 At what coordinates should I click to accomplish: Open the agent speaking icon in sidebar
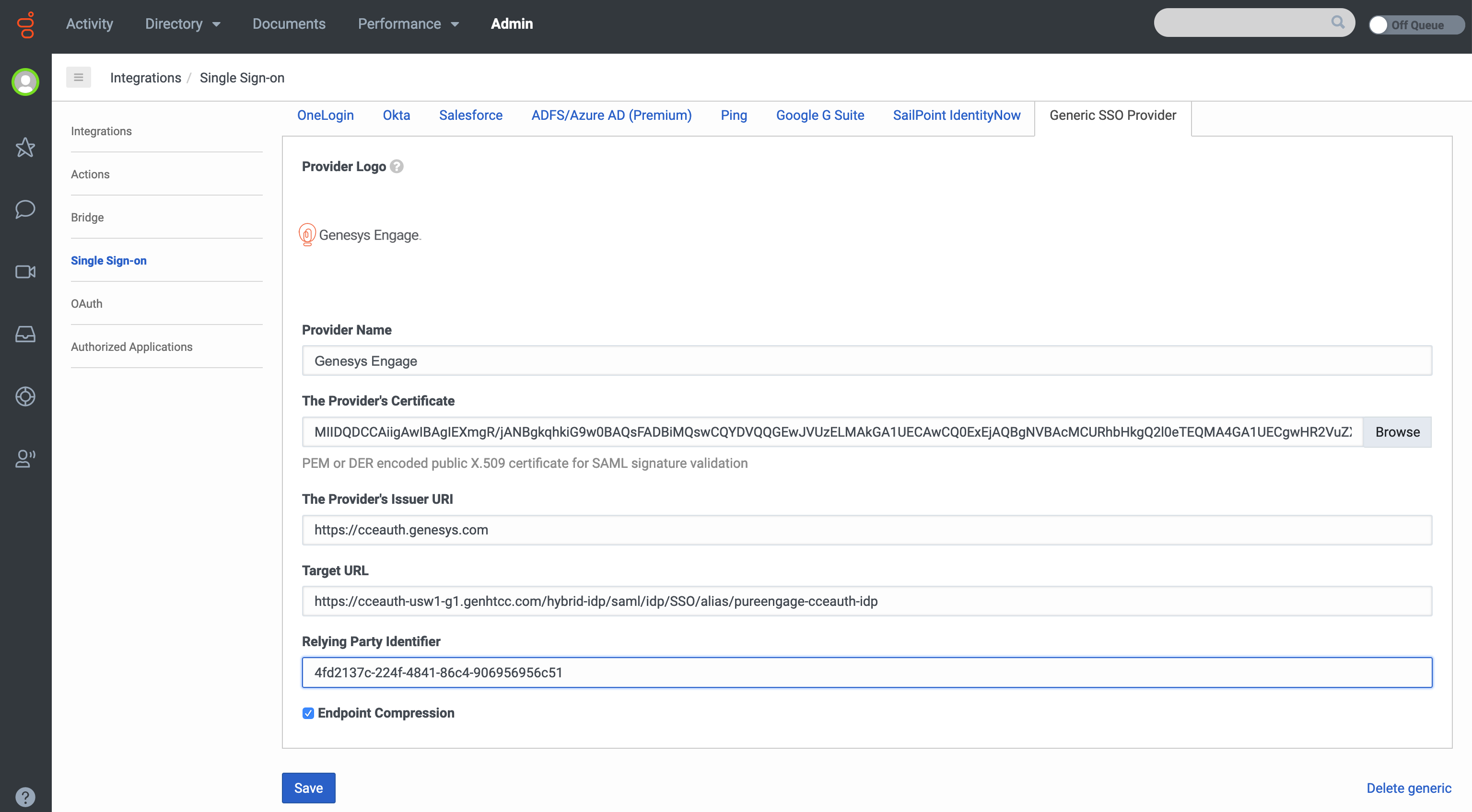[x=25, y=458]
